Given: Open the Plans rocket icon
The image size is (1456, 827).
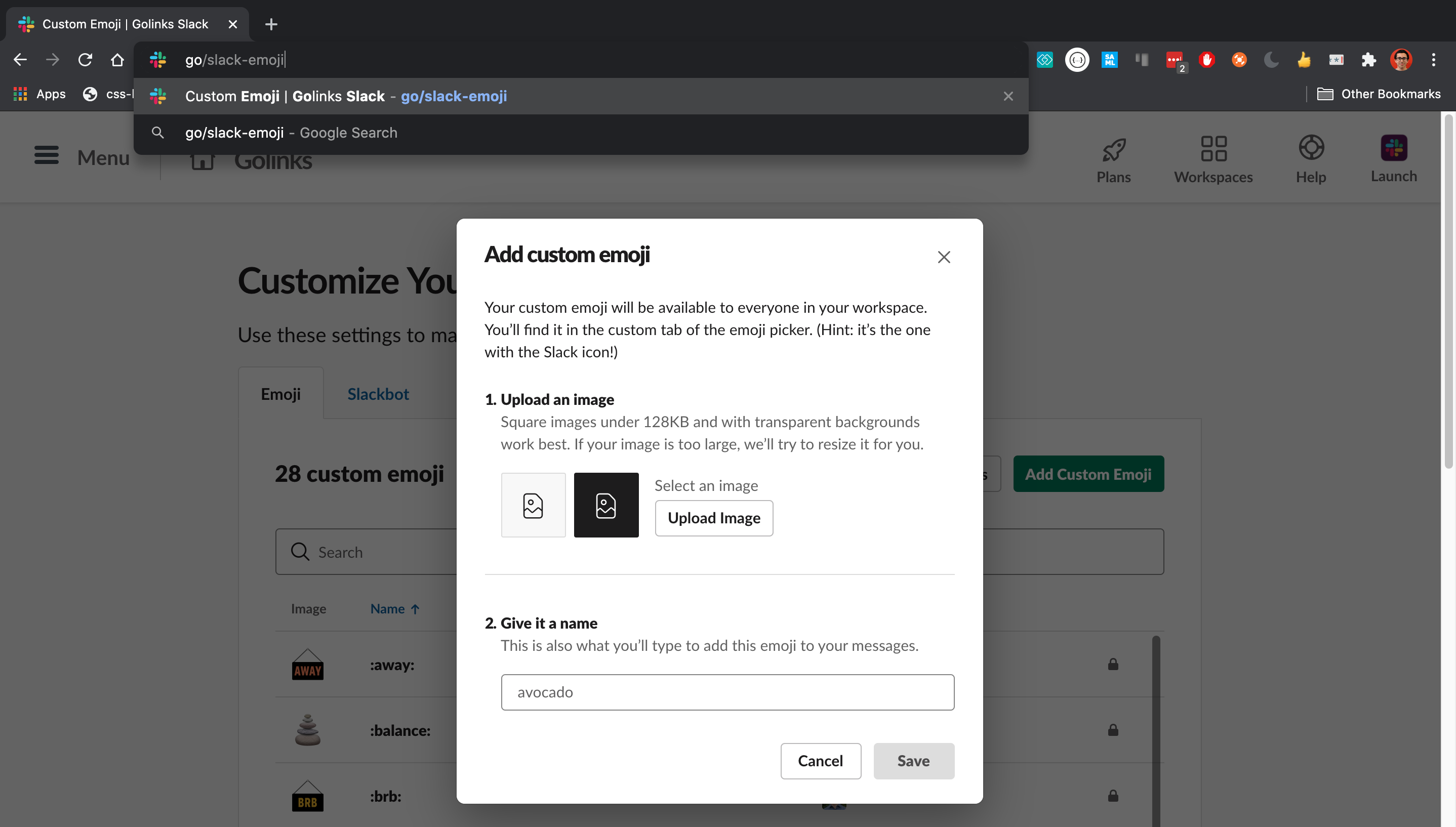Looking at the screenshot, I should (x=1113, y=150).
